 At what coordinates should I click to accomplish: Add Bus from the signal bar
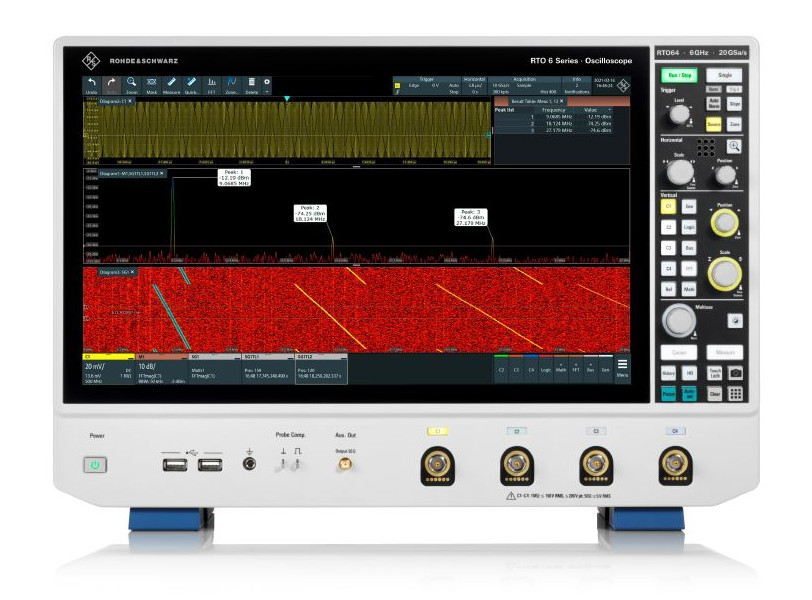(591, 369)
